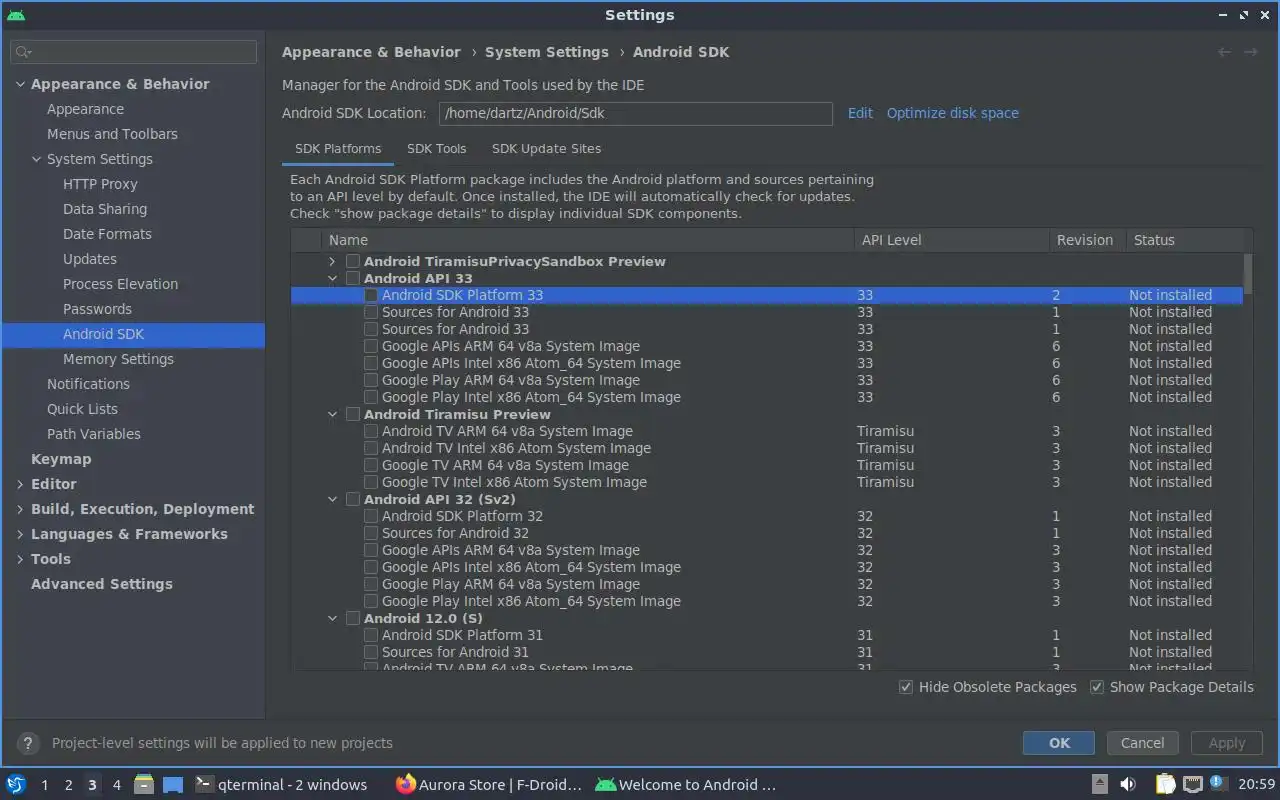Sort by the Status column header
The width and height of the screenshot is (1280, 800).
[x=1185, y=240]
